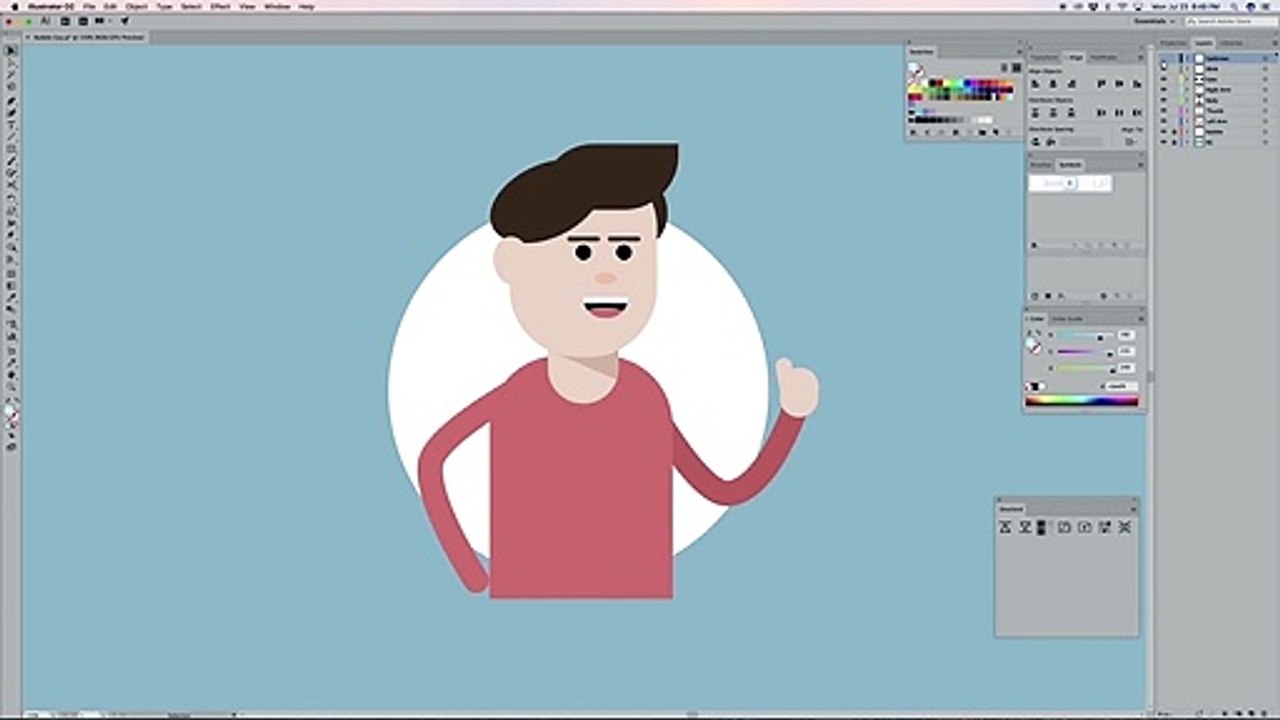Unlock the BG layer
Viewport: 1280px width, 720px height.
pos(1174,142)
